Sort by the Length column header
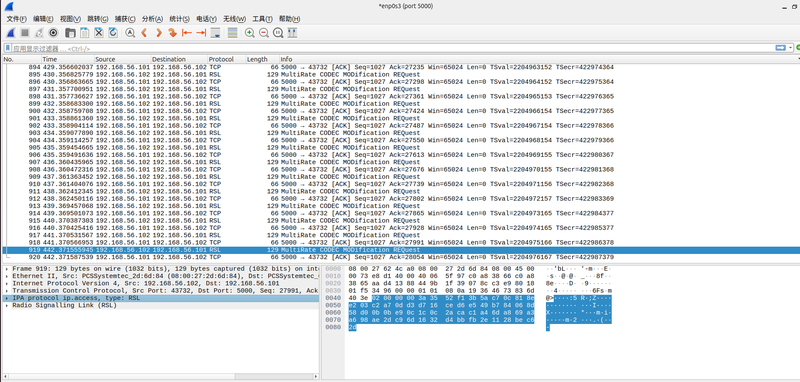 262,59
